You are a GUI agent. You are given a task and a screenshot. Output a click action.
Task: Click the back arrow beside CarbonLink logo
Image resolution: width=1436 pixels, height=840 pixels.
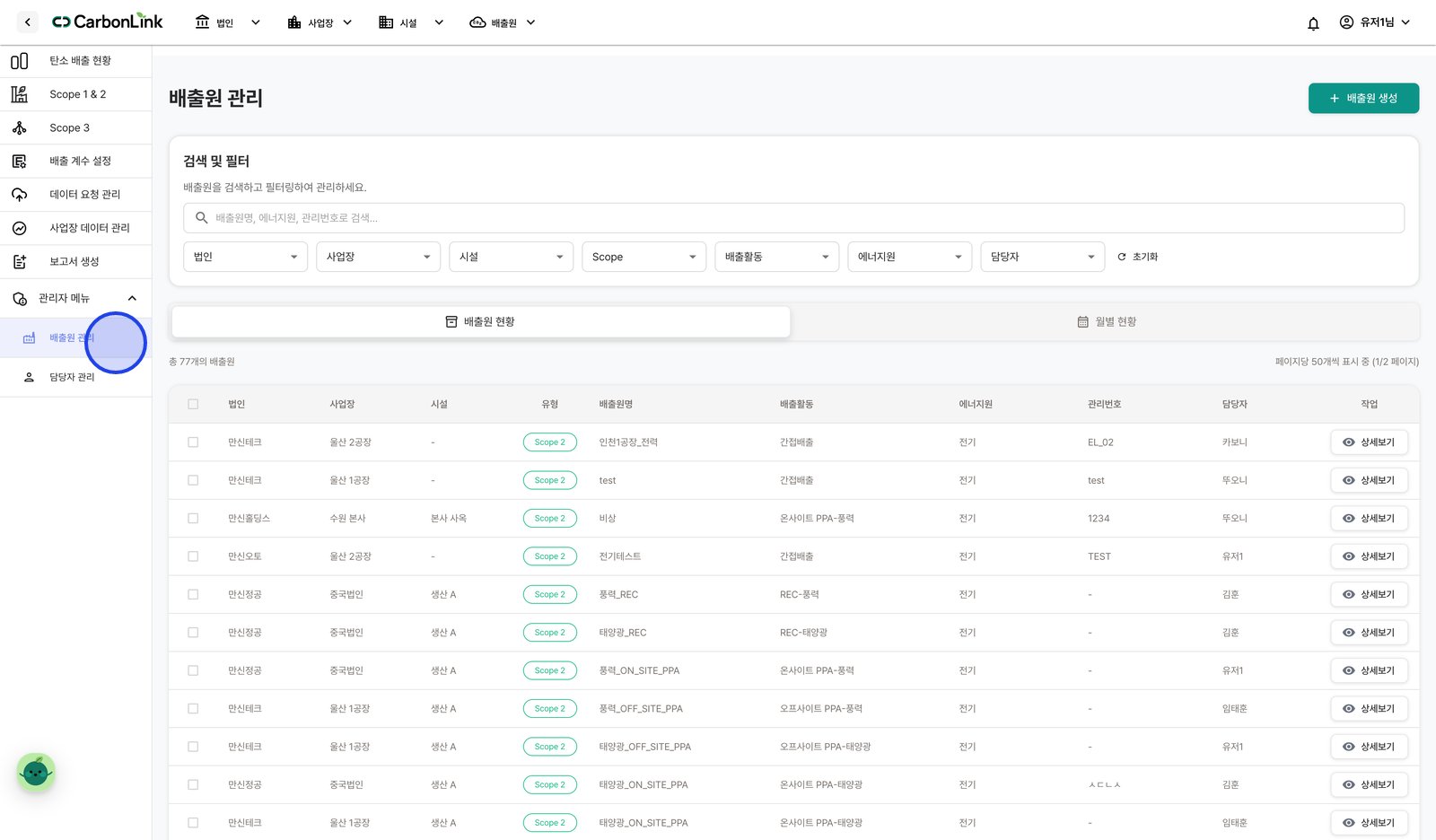28,22
